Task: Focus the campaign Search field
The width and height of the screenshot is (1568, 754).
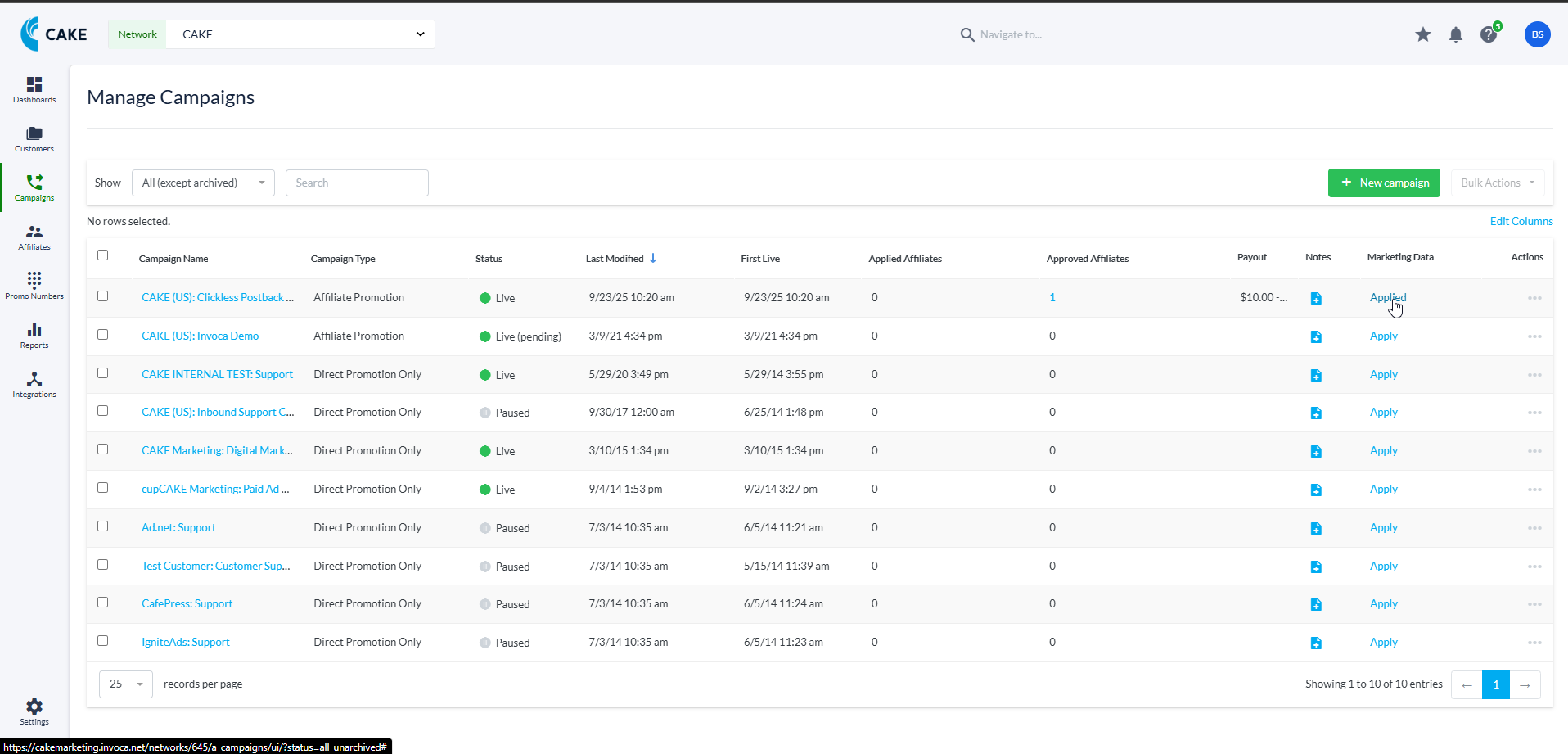Action: pyautogui.click(x=357, y=183)
